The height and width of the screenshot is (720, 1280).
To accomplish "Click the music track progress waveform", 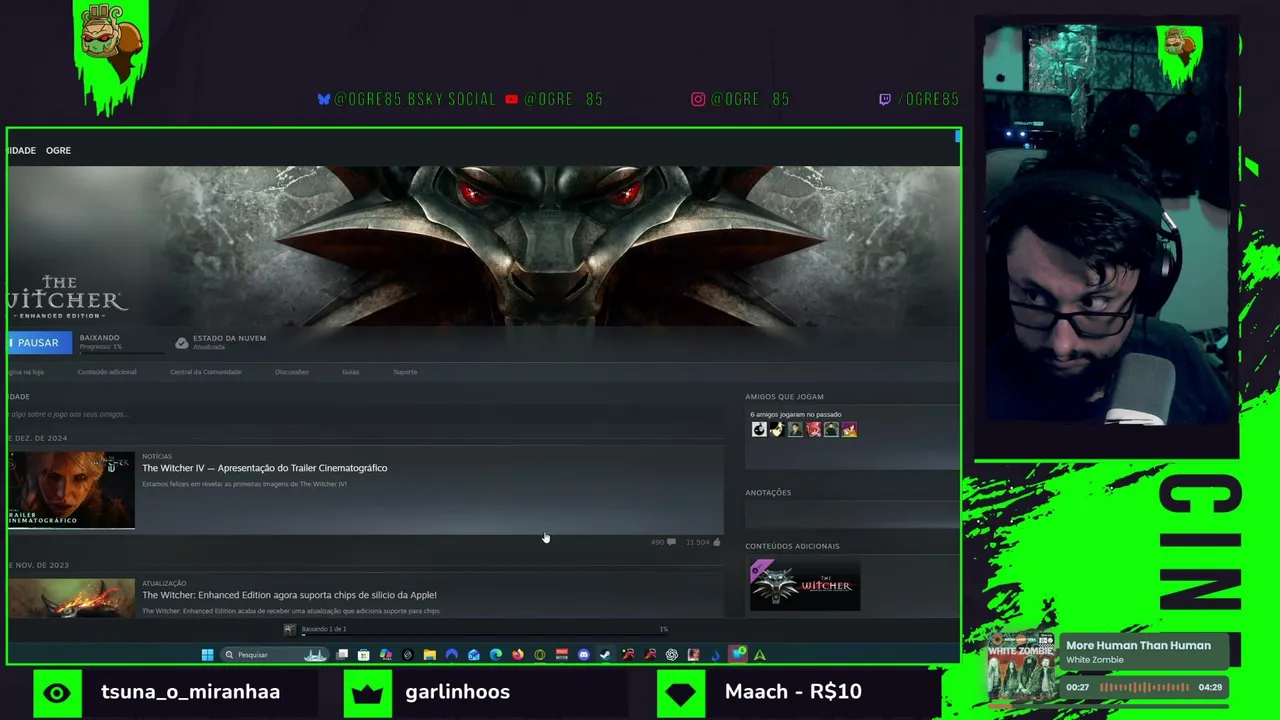I will tap(1145, 688).
